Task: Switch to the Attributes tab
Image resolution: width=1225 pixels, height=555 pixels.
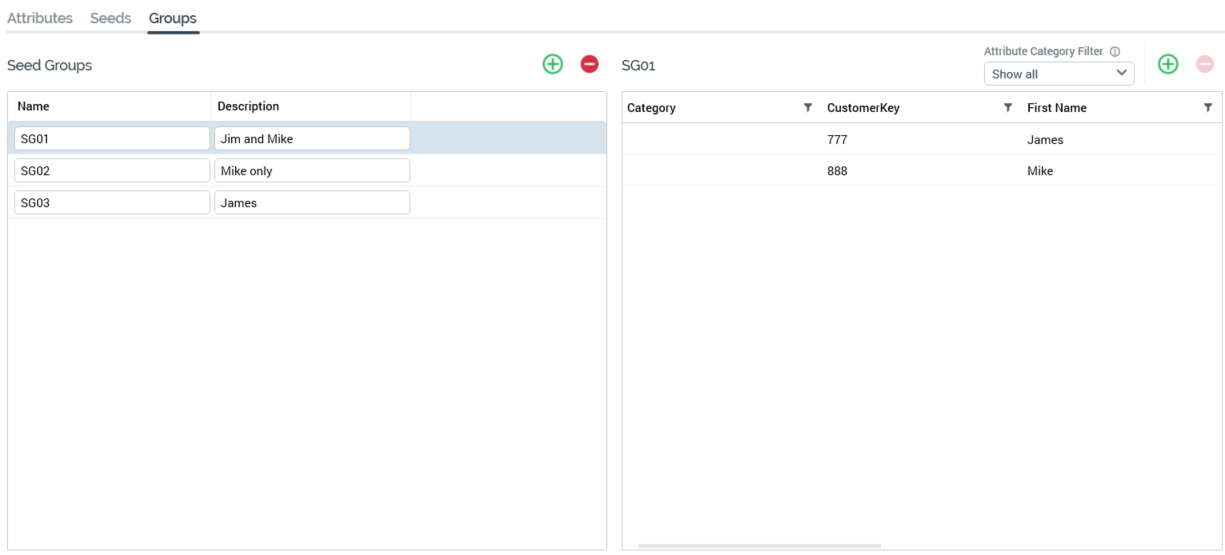Action: [x=40, y=18]
